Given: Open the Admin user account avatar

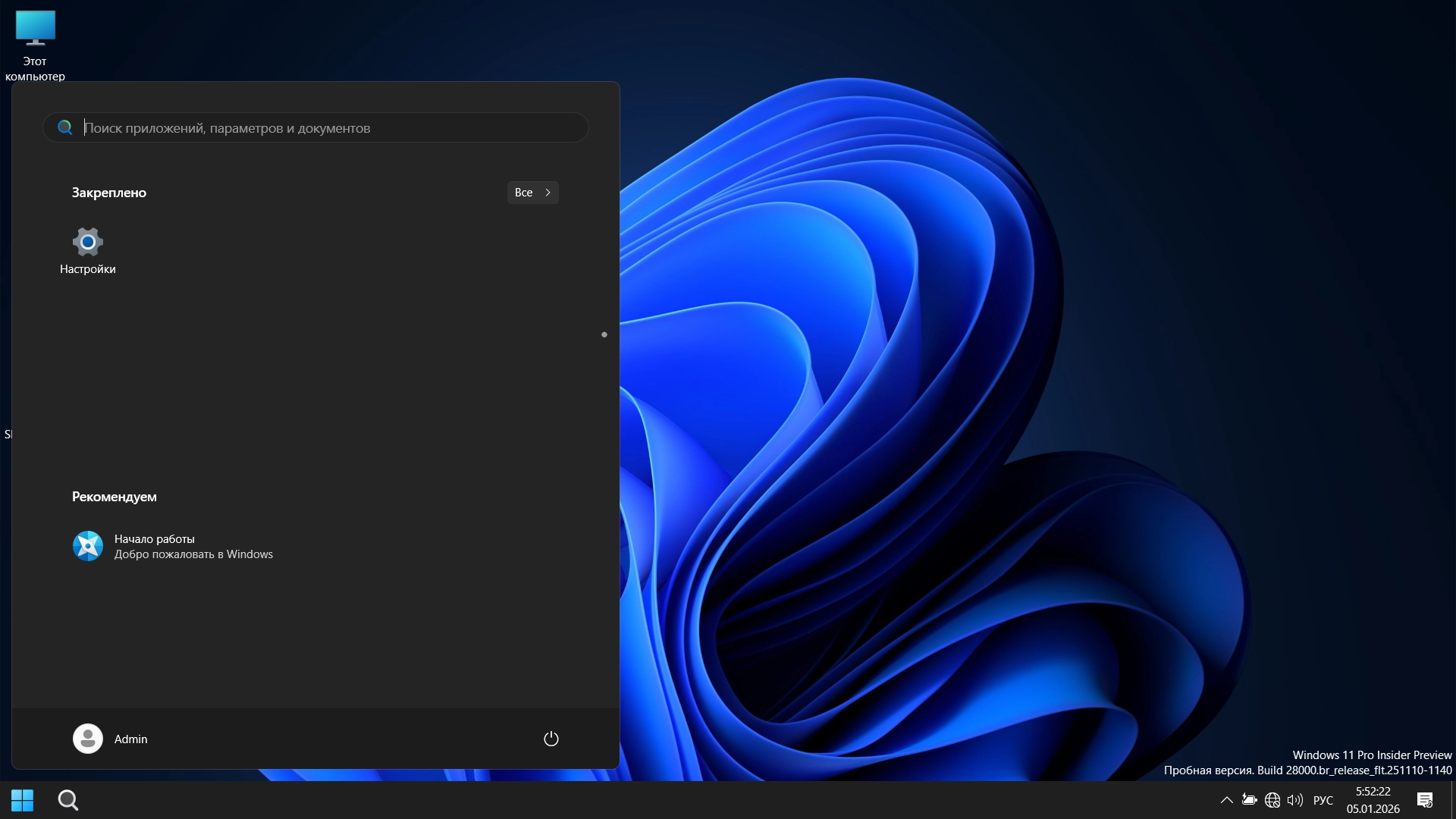Looking at the screenshot, I should (x=88, y=739).
